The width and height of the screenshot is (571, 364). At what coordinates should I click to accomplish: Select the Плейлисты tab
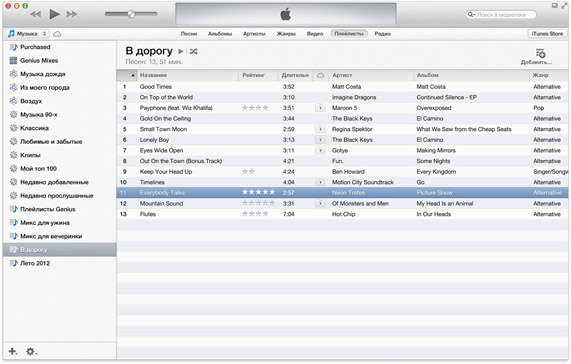point(349,34)
